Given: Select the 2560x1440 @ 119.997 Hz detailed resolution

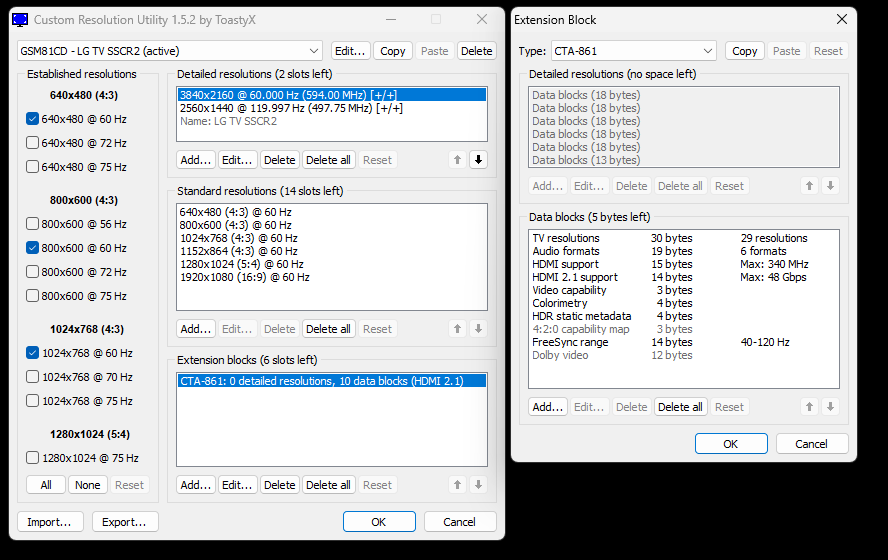Looking at the screenshot, I should [x=290, y=108].
